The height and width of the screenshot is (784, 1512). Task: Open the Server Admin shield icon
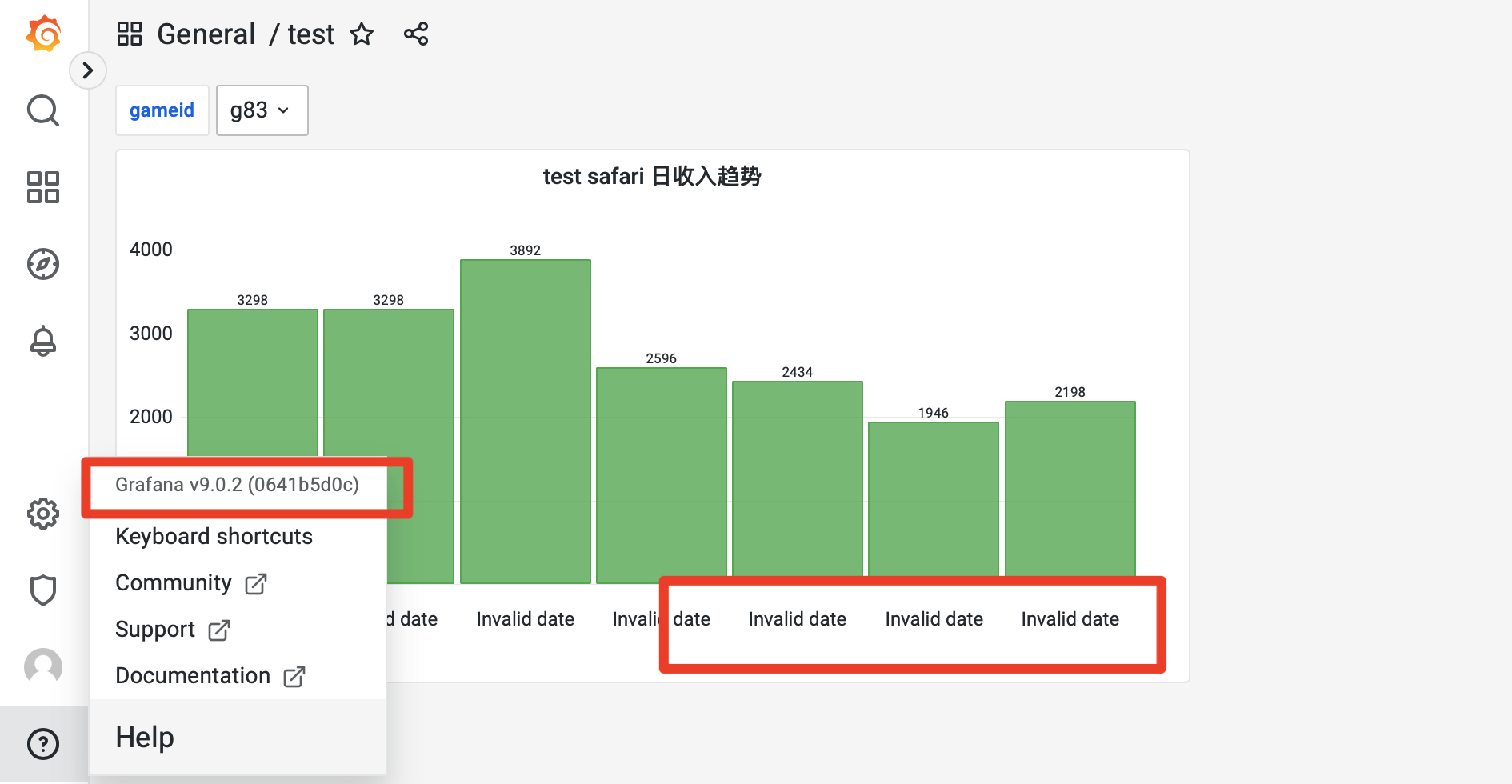(x=43, y=590)
